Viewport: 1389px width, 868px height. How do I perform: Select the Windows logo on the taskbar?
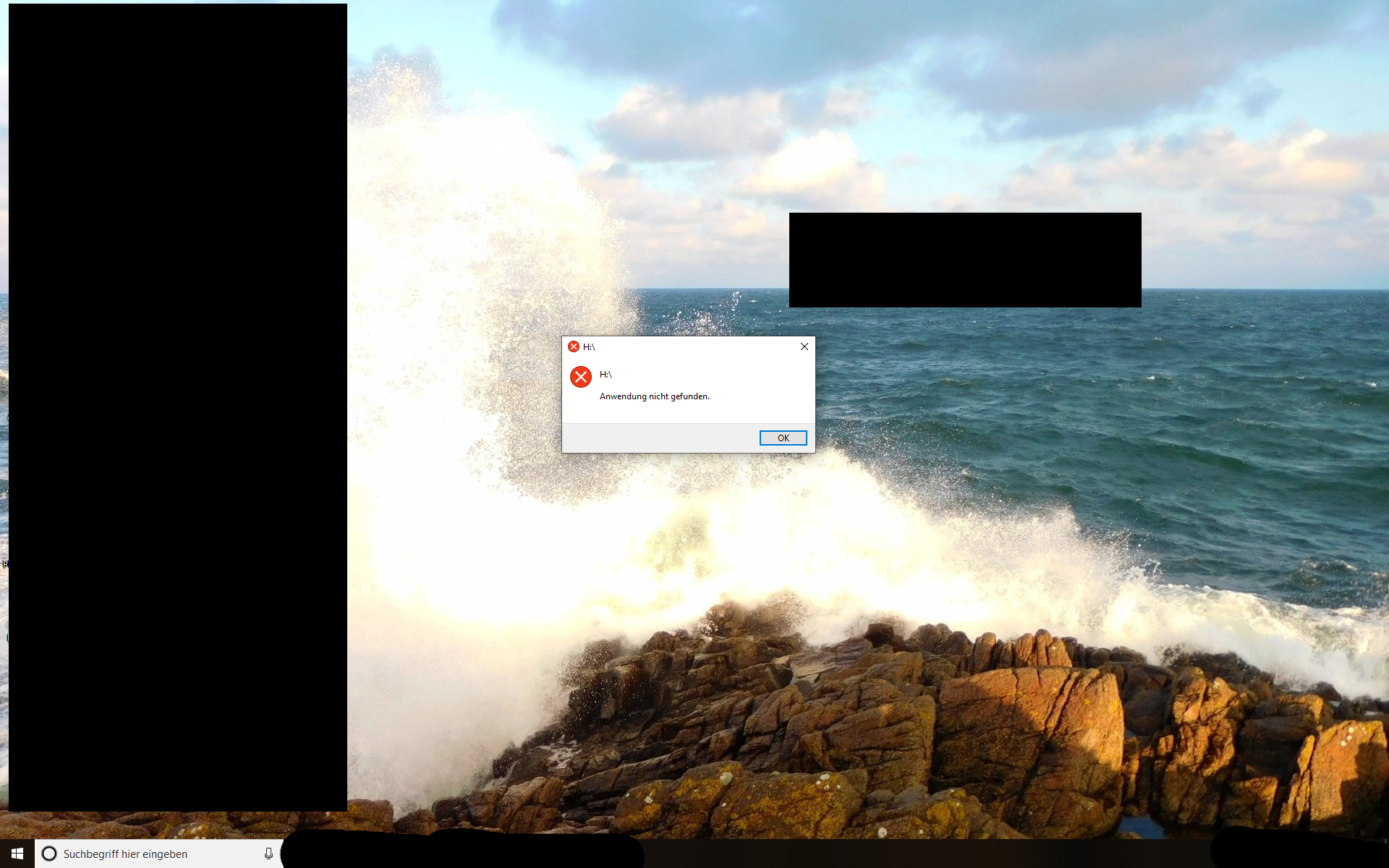point(16,854)
